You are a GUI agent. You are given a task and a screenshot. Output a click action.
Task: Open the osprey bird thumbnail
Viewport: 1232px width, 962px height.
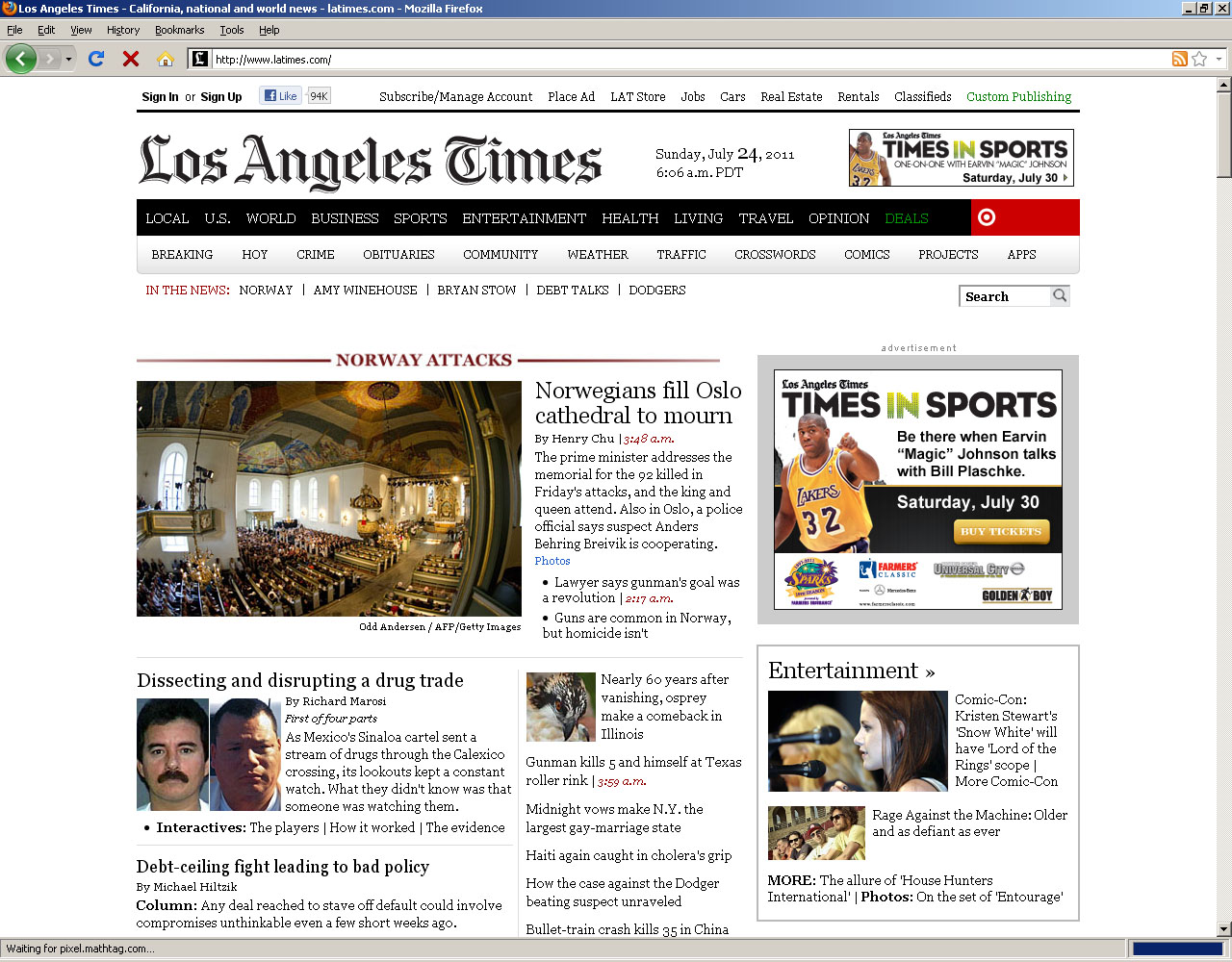coord(561,707)
